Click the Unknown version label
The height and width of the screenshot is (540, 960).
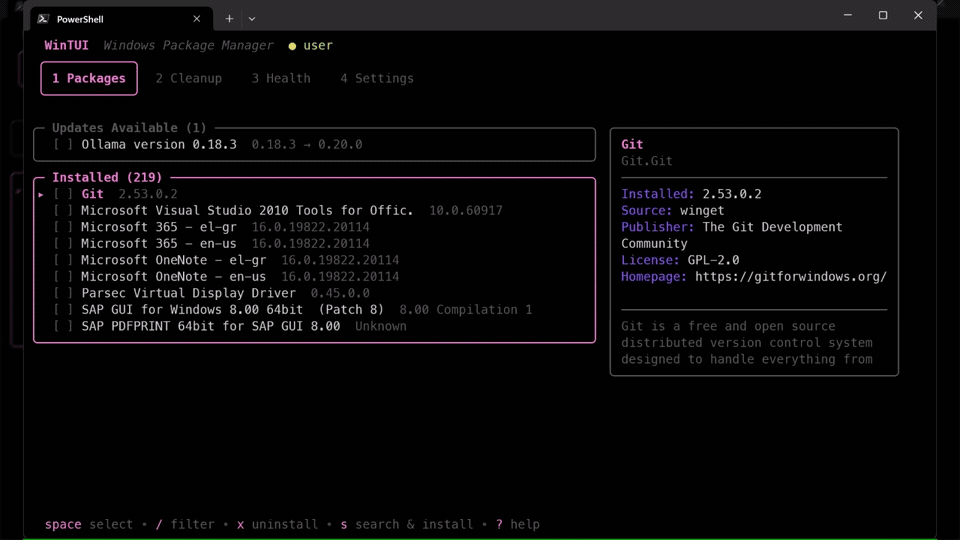[381, 326]
